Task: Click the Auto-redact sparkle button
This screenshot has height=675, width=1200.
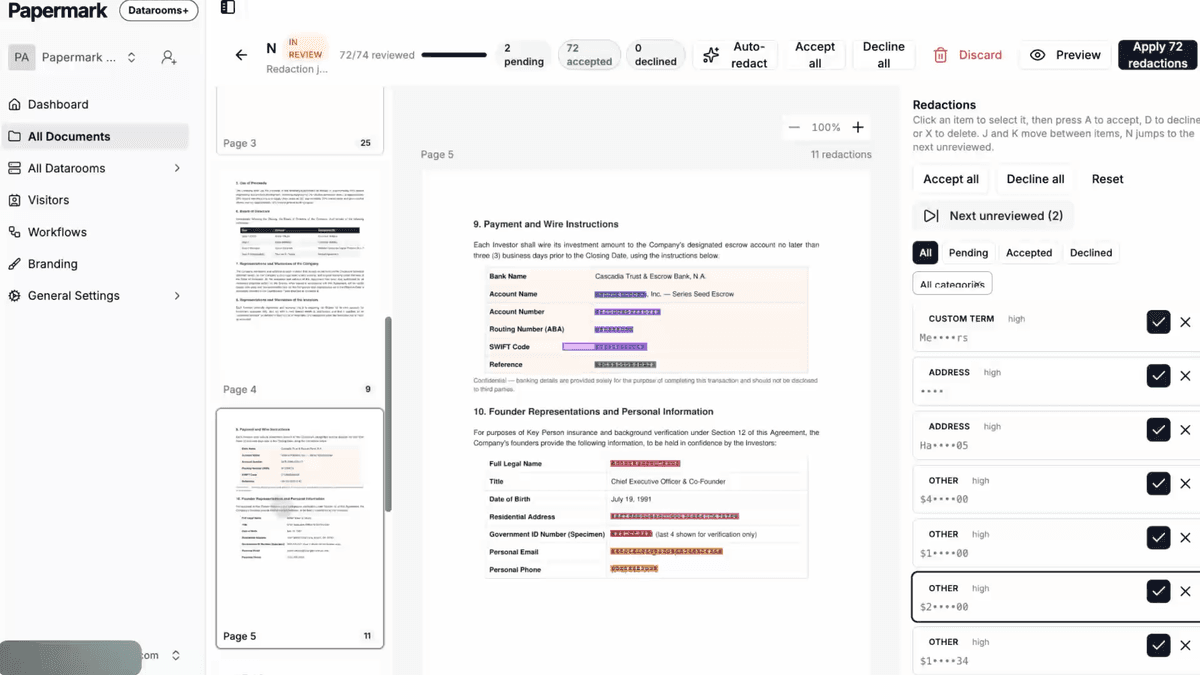Action: click(x=736, y=55)
